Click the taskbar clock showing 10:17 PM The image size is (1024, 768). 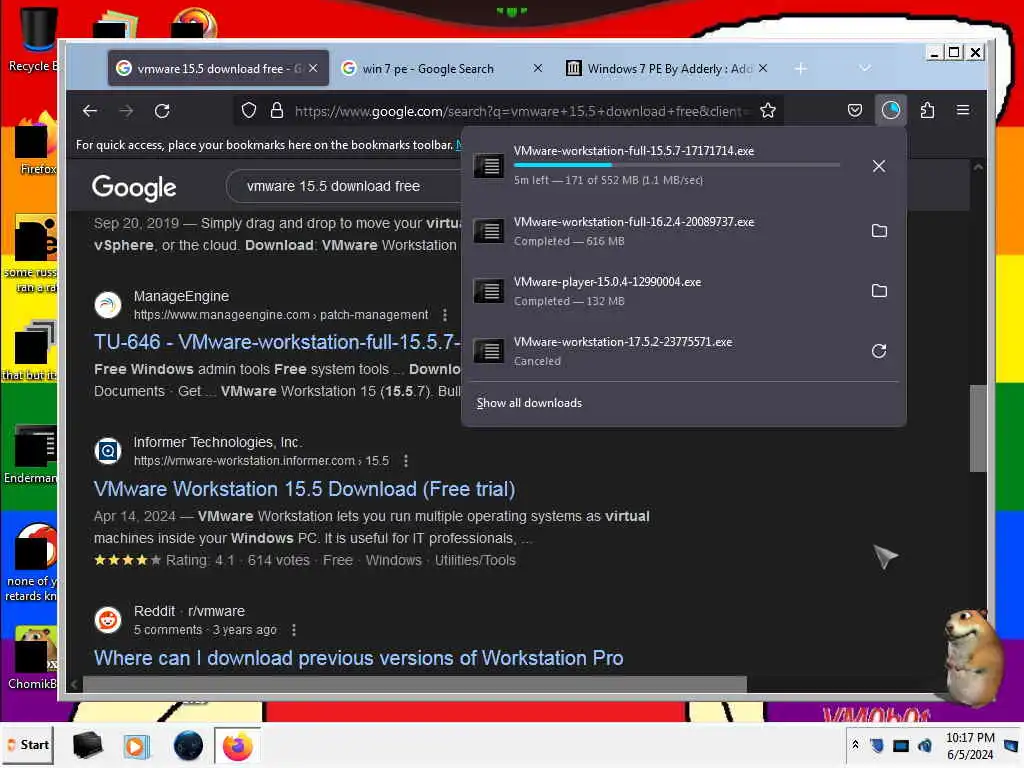point(970,746)
